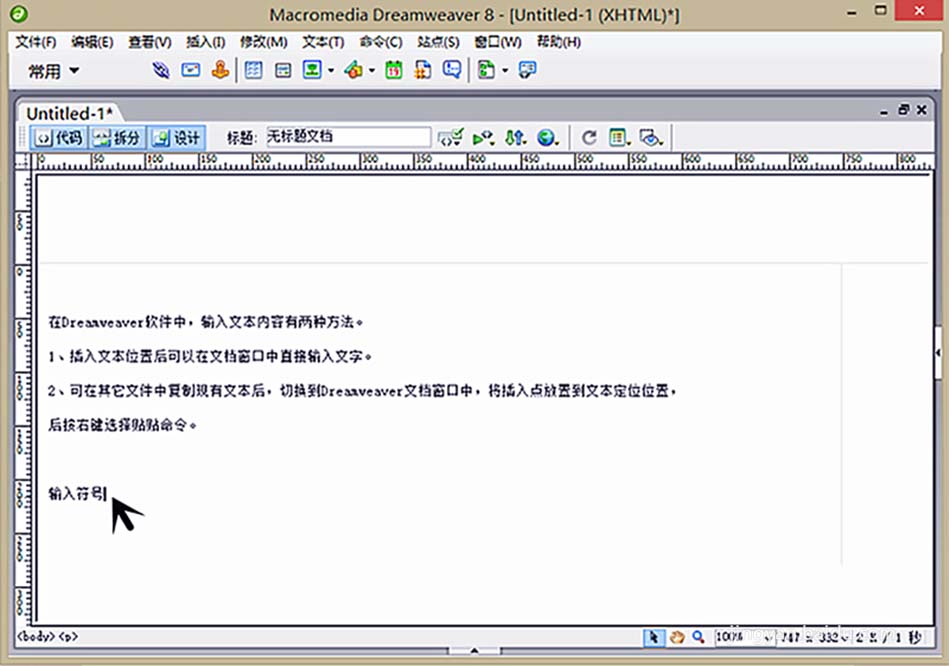
Task: Click the Server-Side Include icon
Action: coord(423,70)
